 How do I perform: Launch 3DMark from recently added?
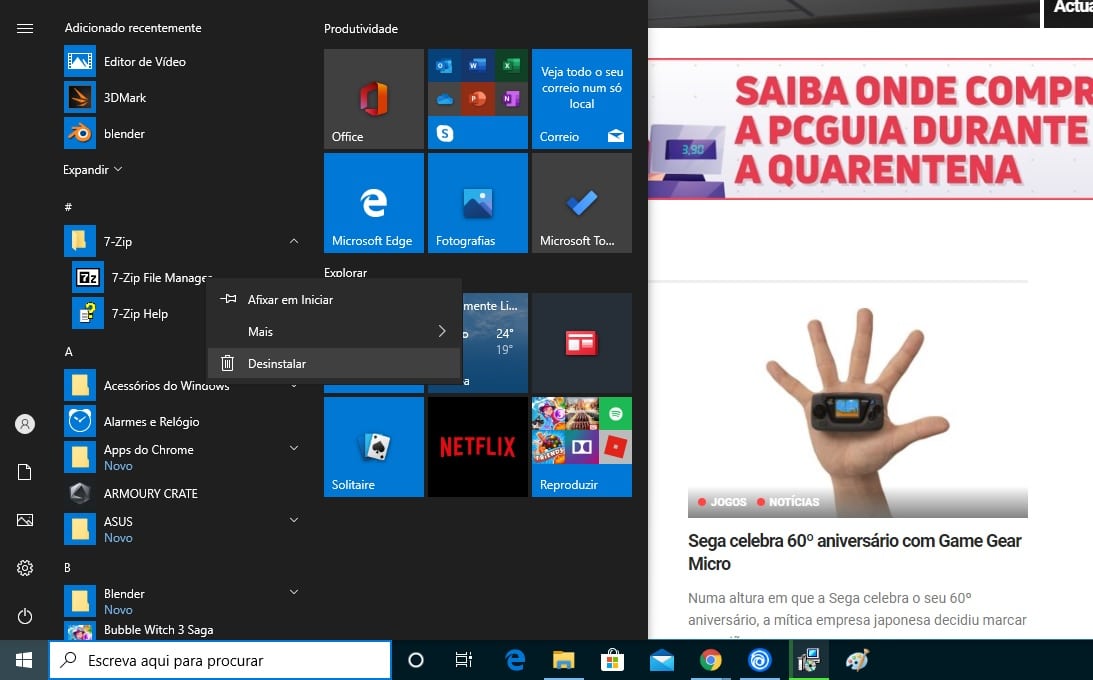pos(181,98)
